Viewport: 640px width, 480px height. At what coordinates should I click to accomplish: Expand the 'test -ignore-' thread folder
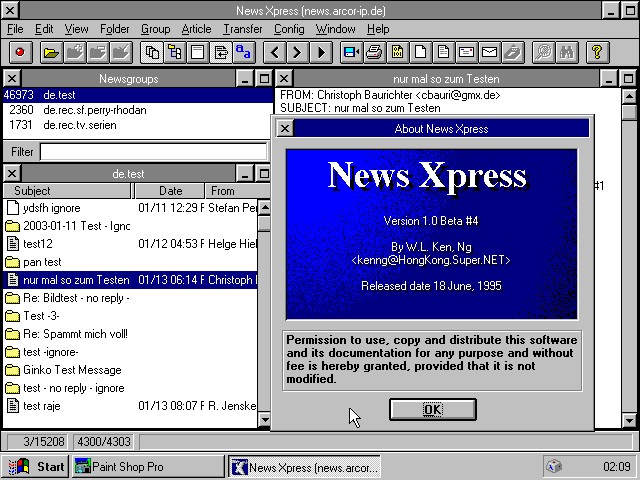(13, 352)
